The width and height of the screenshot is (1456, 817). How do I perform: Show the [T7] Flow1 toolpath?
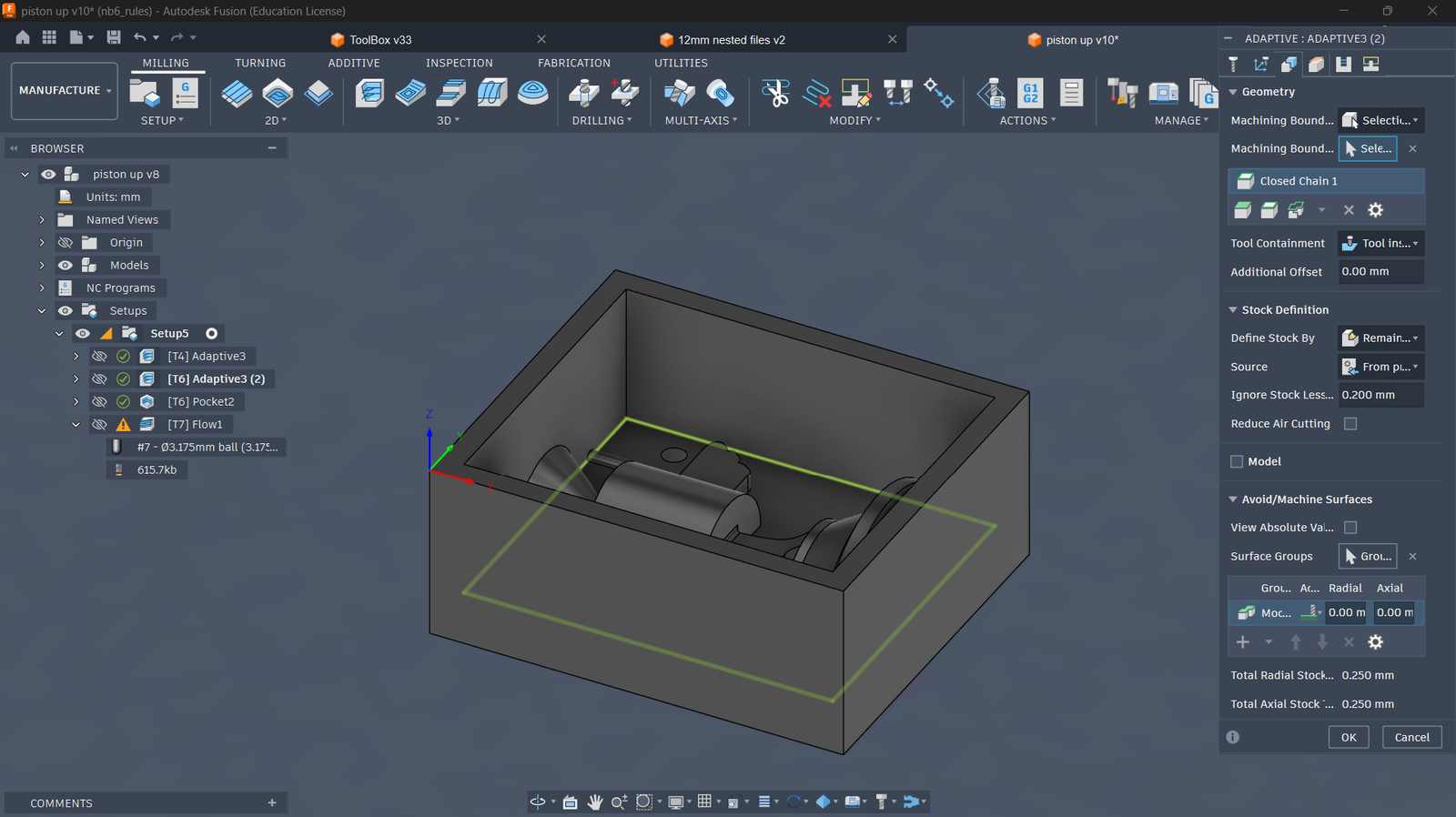(x=99, y=425)
